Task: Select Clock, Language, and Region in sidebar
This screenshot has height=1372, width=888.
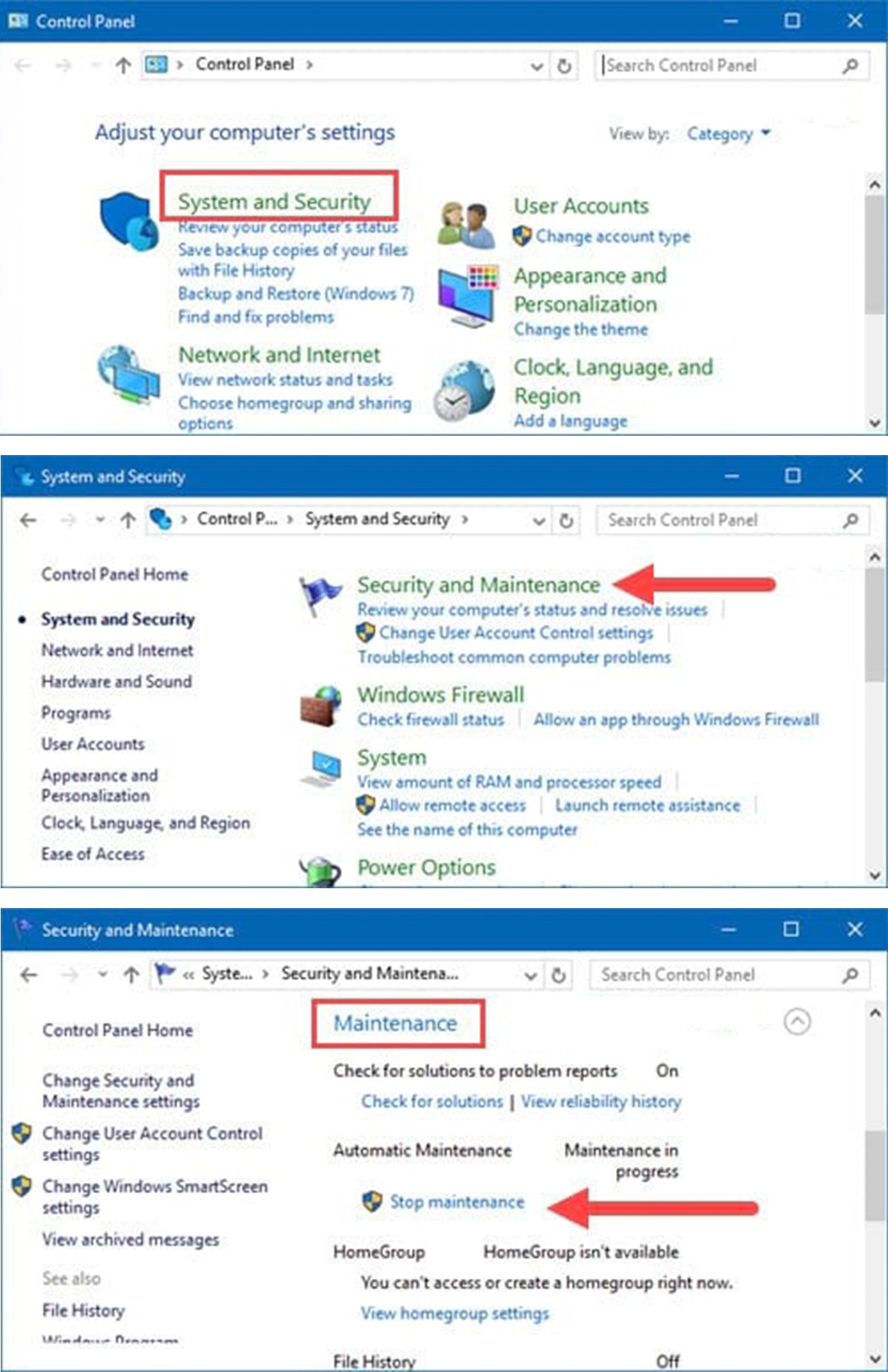Action: tap(145, 823)
